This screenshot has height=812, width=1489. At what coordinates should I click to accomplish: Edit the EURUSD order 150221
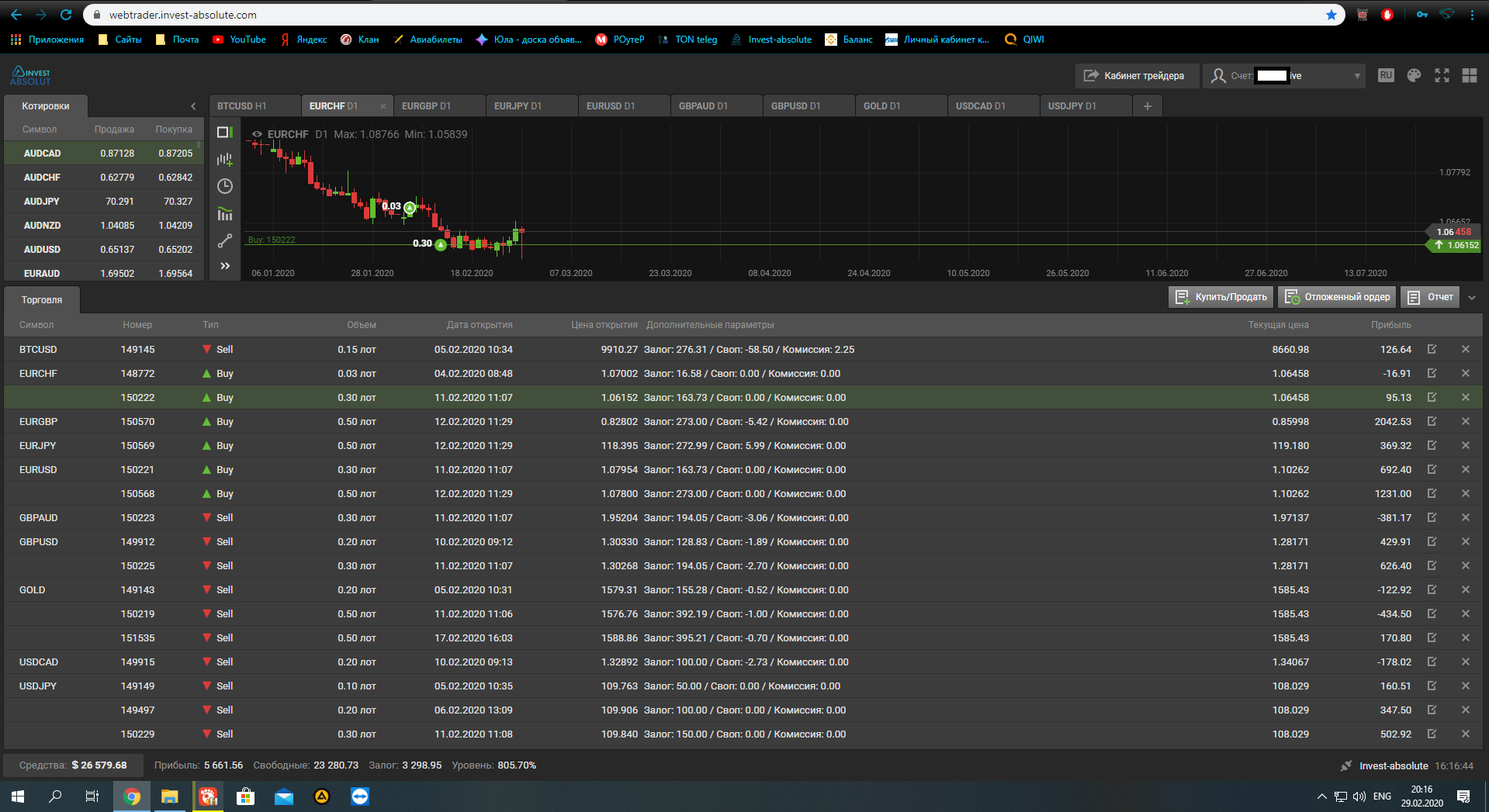[1432, 469]
